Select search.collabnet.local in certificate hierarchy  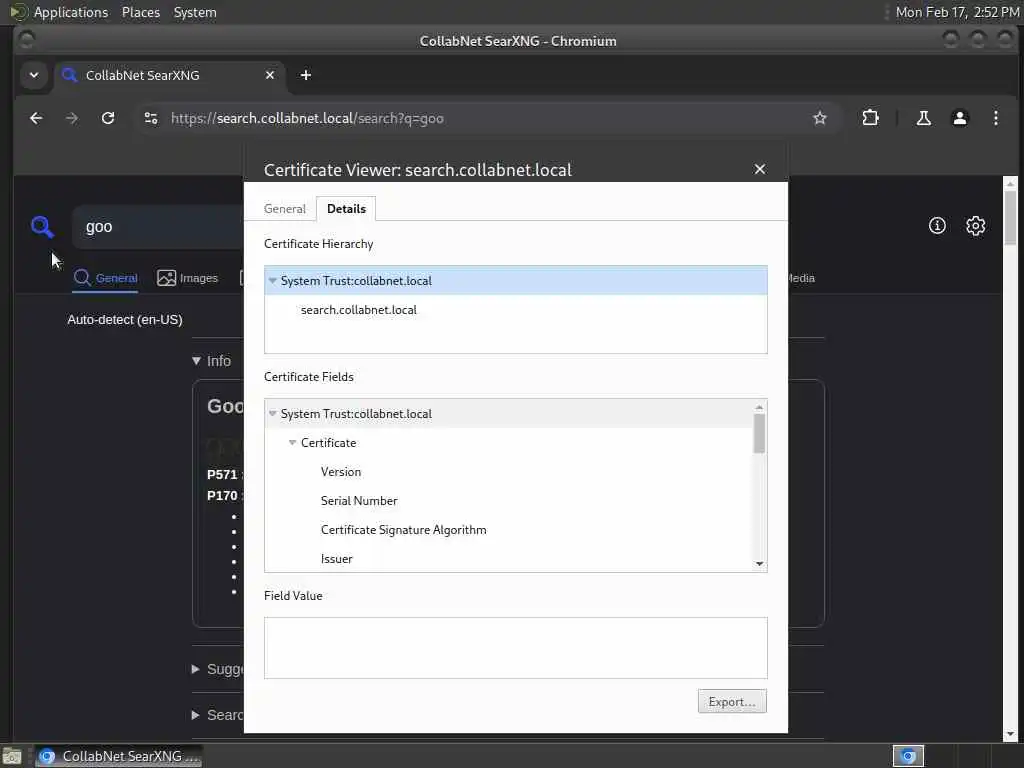tap(359, 310)
